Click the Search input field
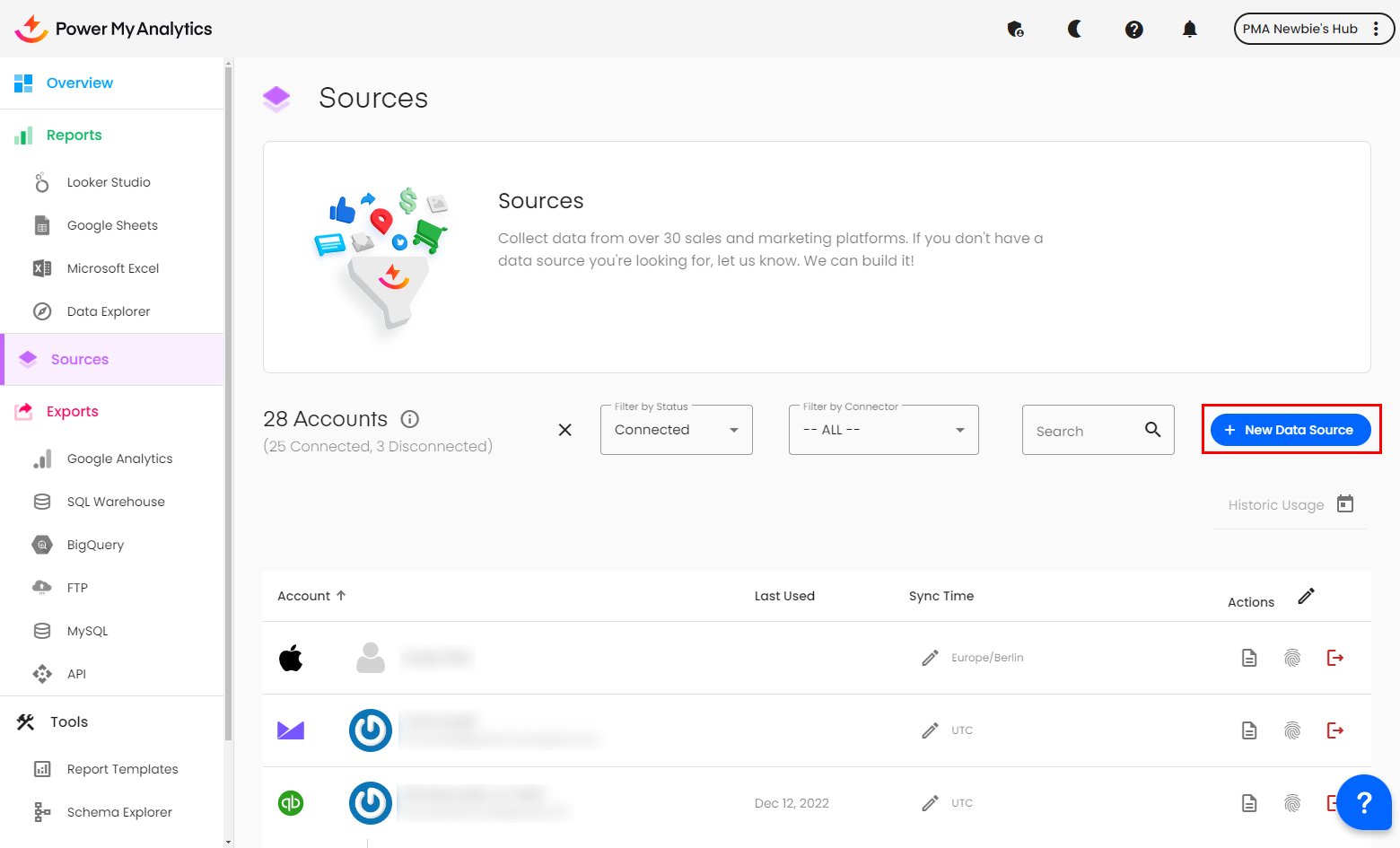The height and width of the screenshot is (848, 1400). (1086, 431)
